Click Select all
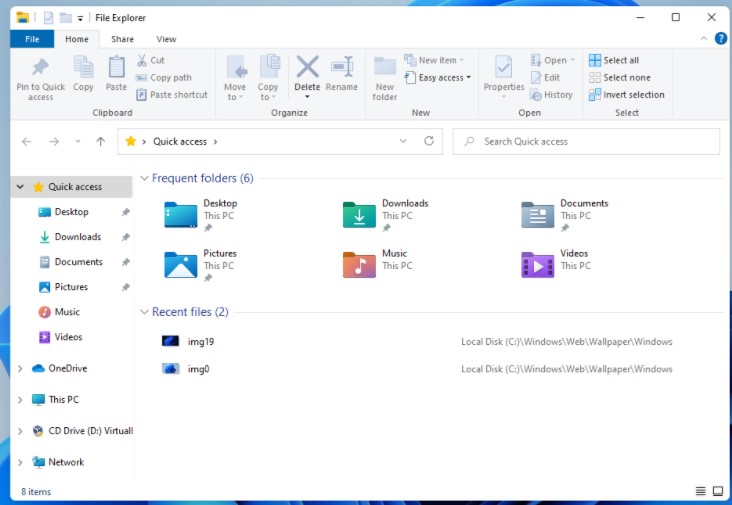 [614, 60]
